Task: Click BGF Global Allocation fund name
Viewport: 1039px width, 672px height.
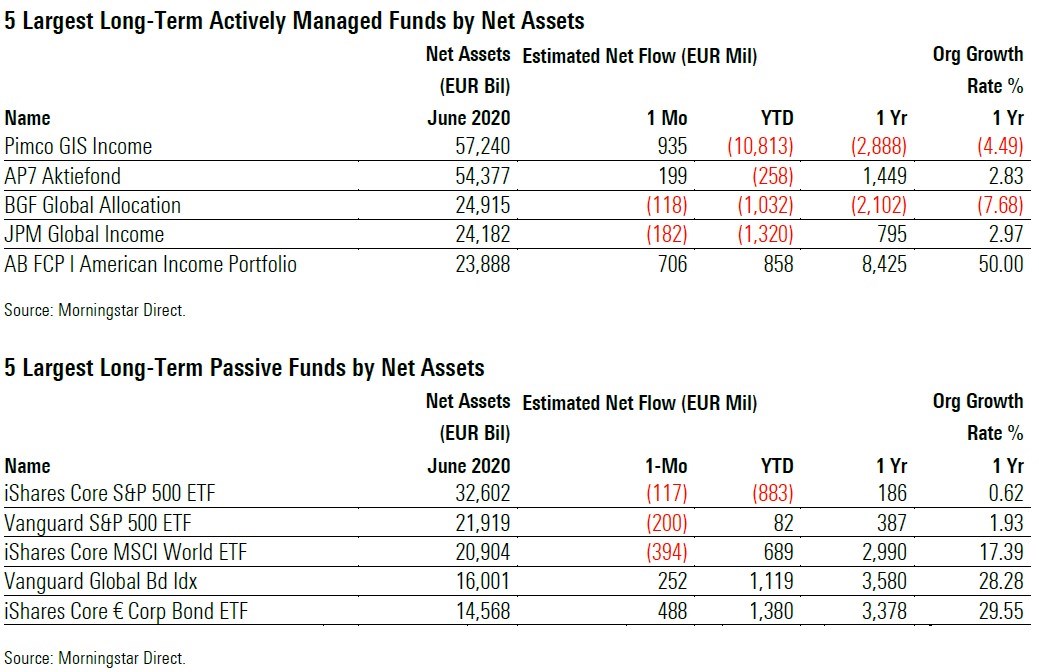Action: tap(93, 206)
